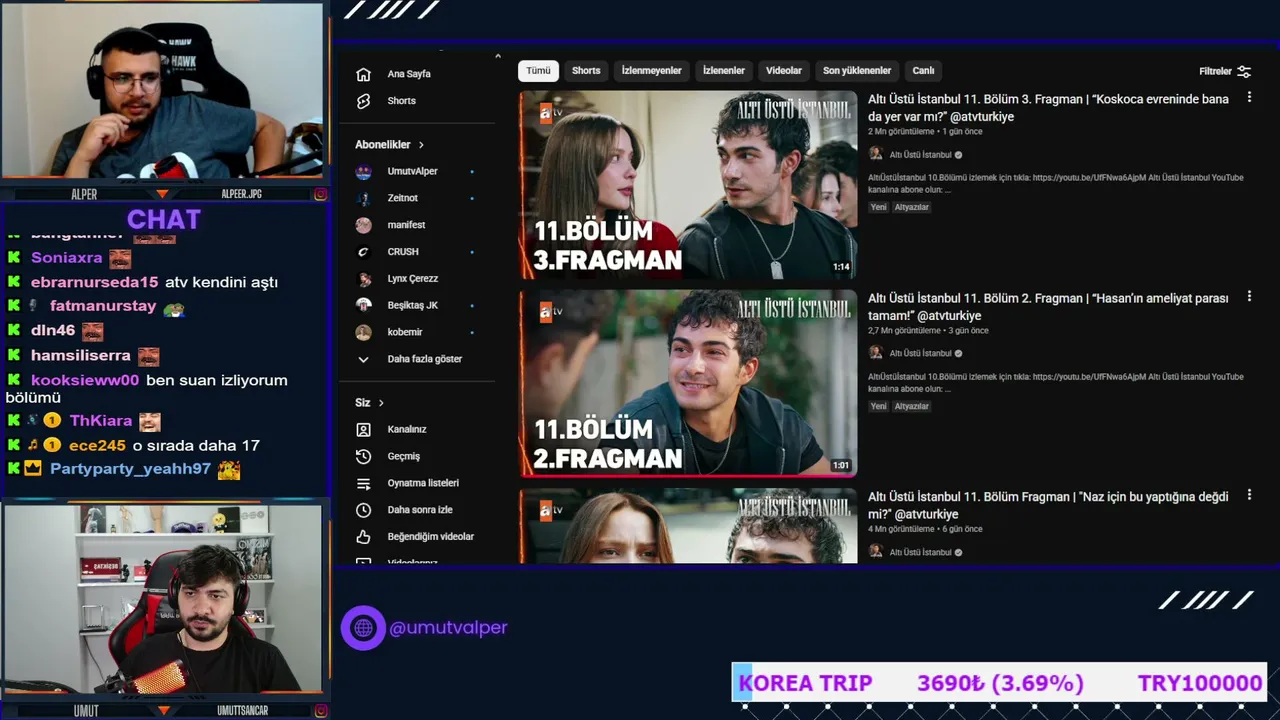Screen dimensions: 1280x720
Task: Open the Filtreler button
Action: pos(1225,72)
